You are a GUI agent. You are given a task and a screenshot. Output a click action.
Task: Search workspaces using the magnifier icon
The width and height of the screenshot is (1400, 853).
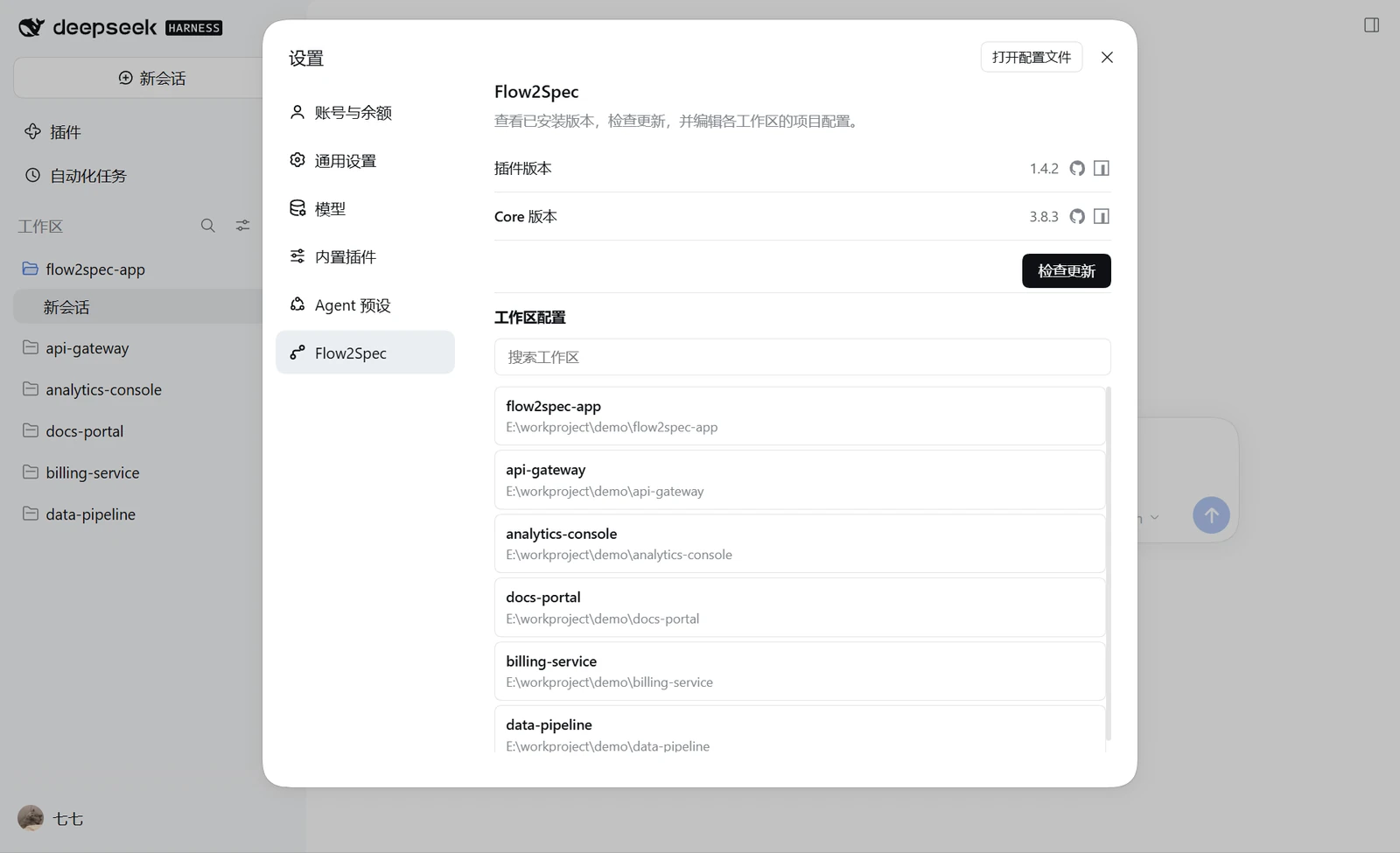click(x=207, y=226)
